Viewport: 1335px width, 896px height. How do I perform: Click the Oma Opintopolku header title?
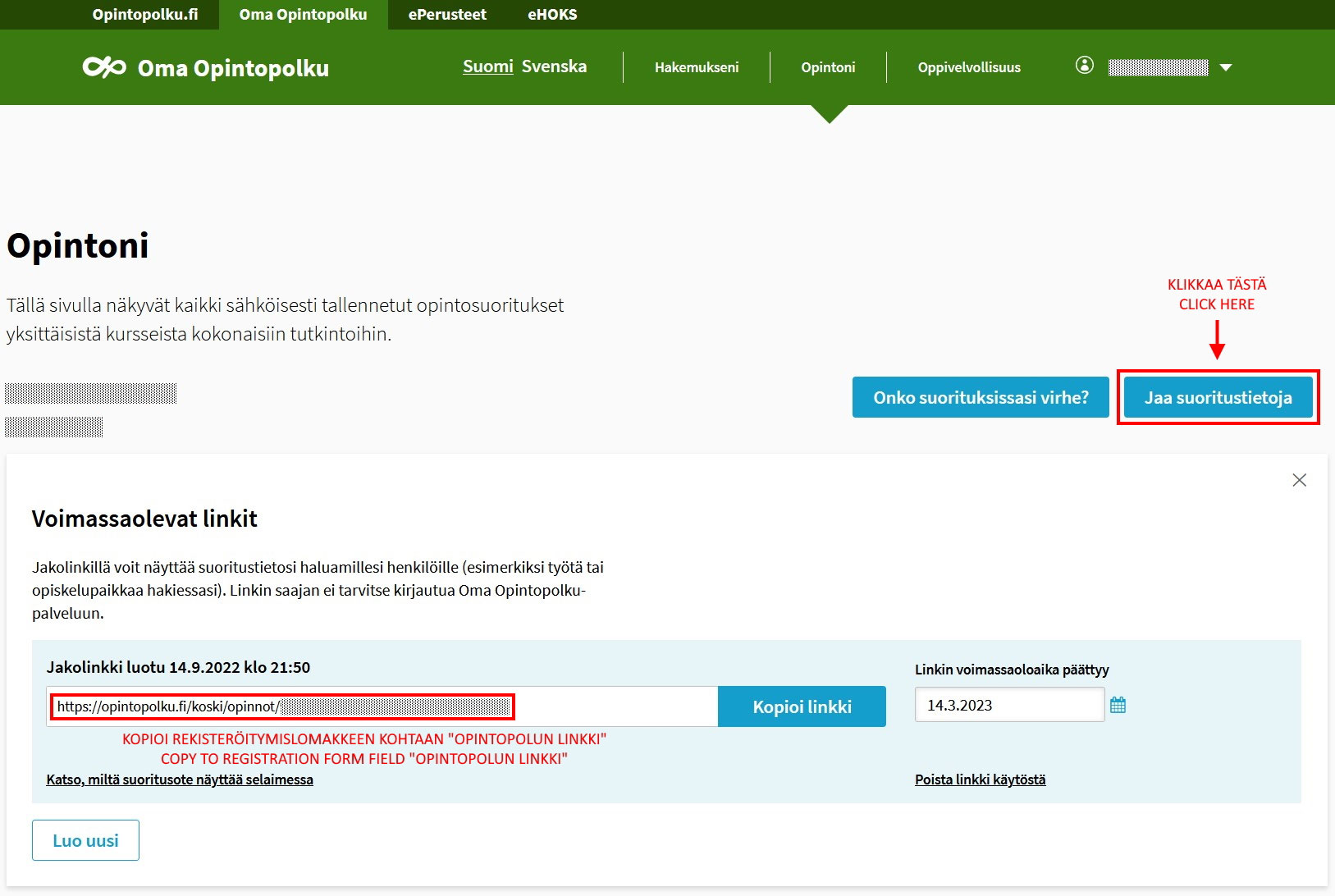coord(233,68)
